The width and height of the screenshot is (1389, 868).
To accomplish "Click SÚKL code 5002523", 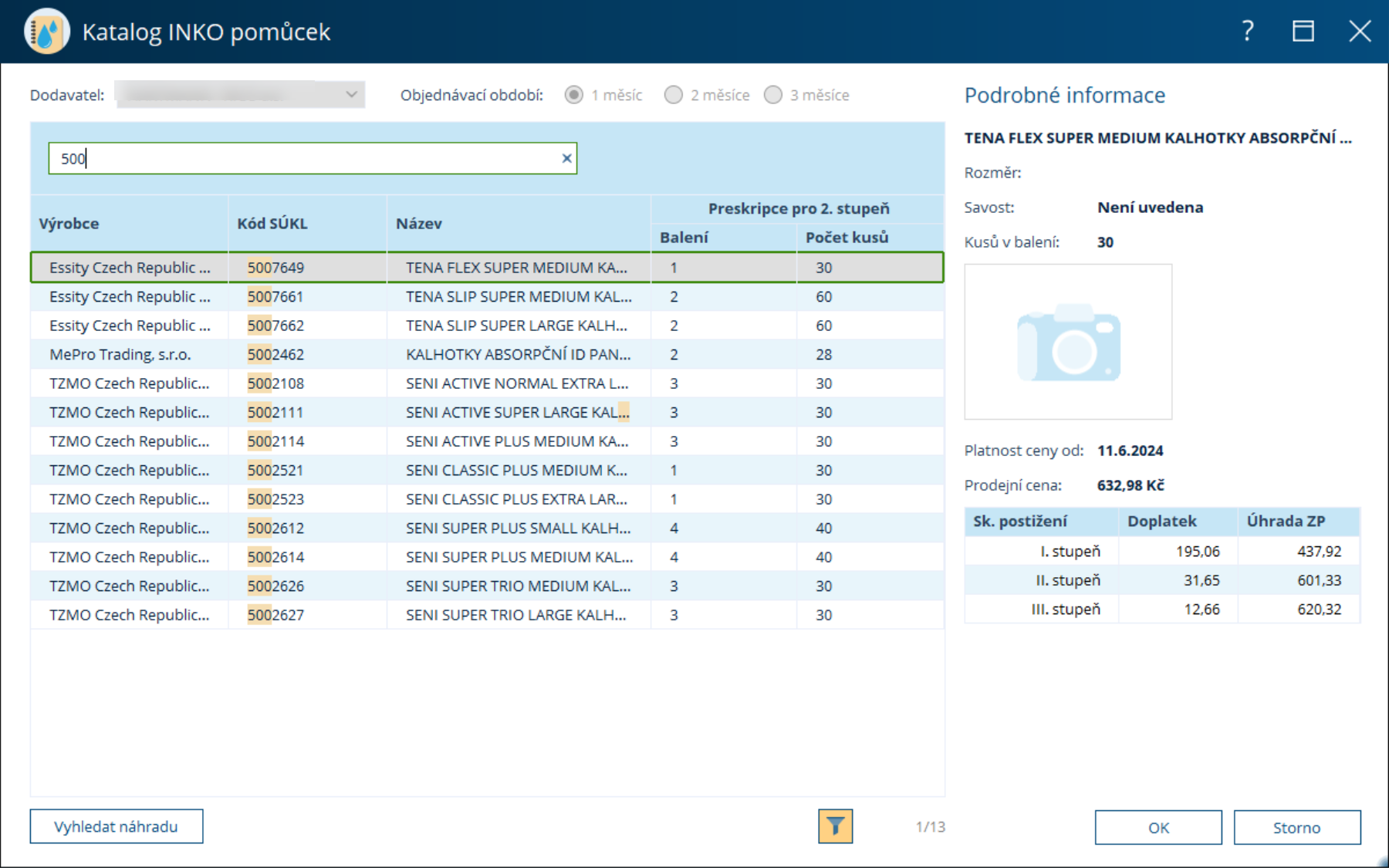I will [x=275, y=499].
